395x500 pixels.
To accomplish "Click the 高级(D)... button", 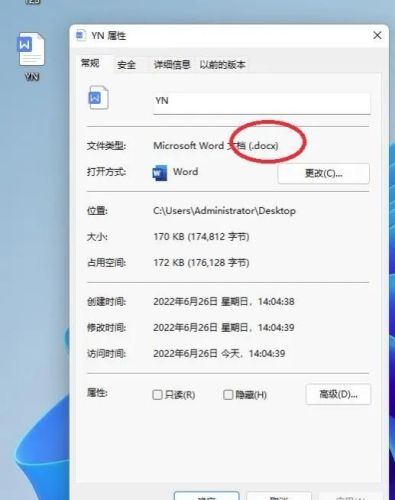I will [338, 394].
